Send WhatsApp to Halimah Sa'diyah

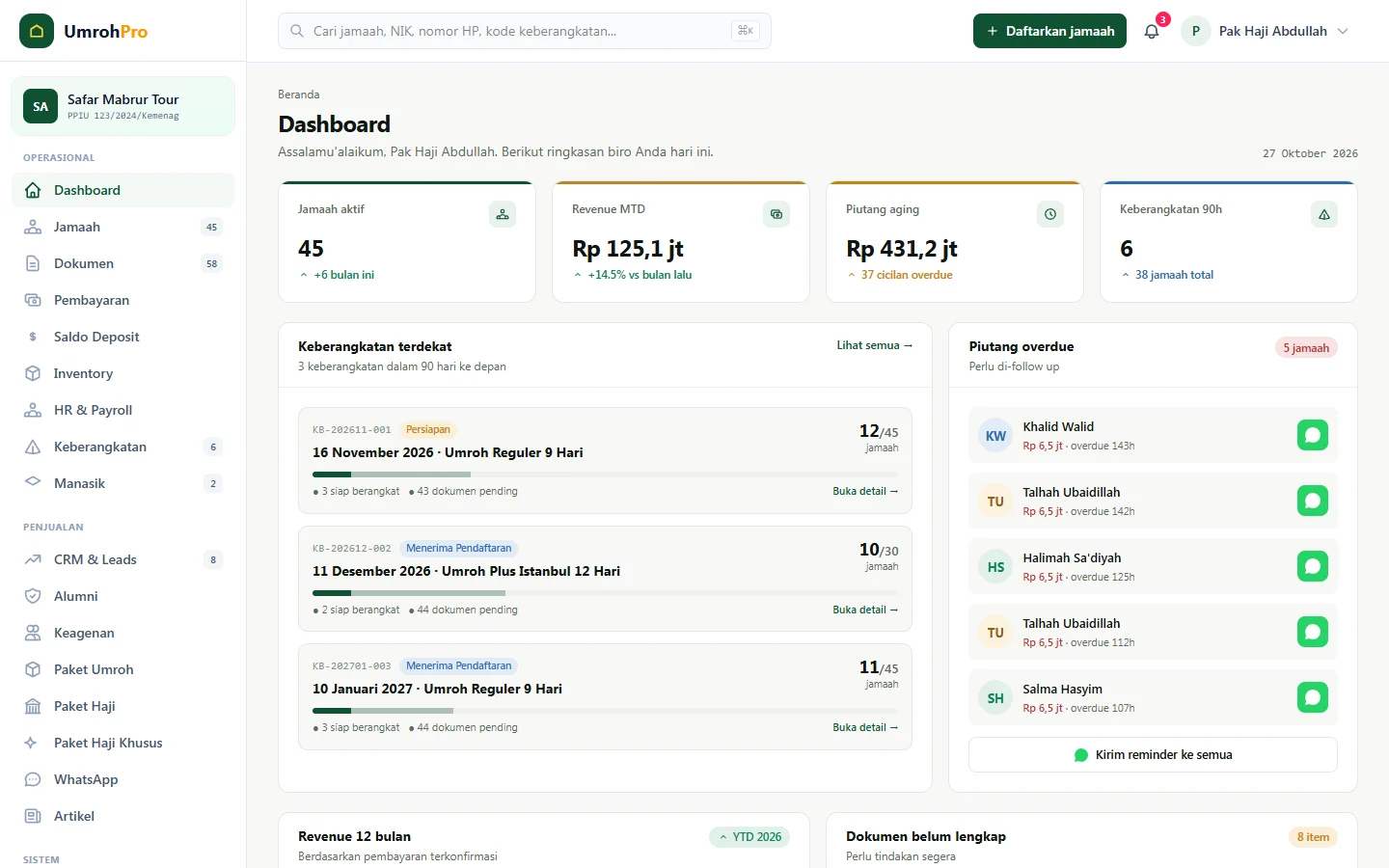point(1313,566)
